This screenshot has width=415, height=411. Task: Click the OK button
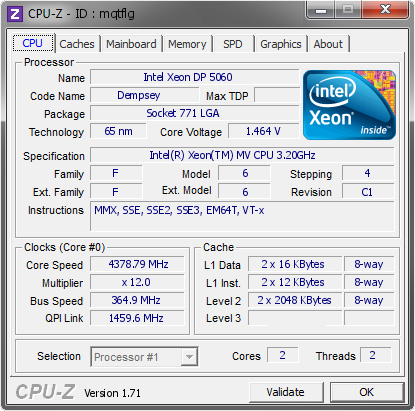coord(367,392)
